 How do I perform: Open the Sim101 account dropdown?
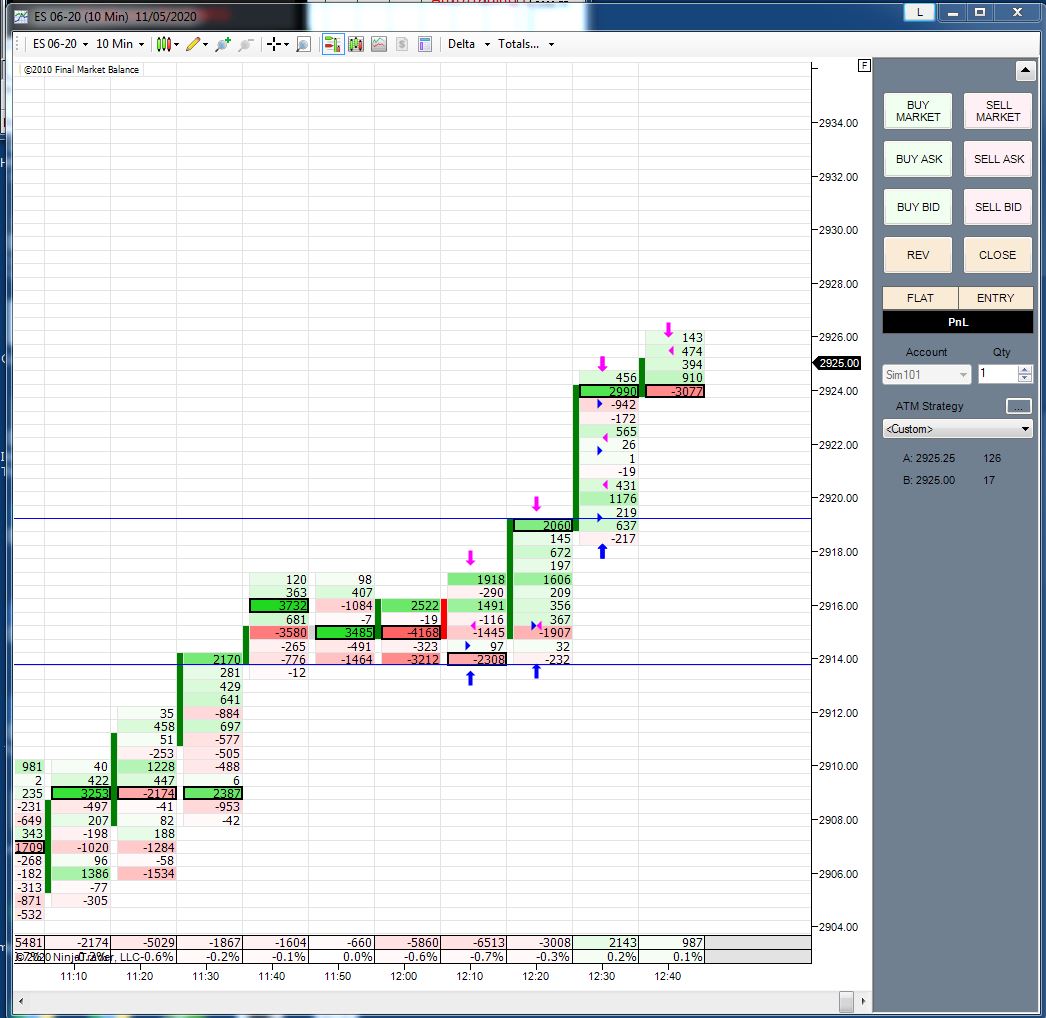(926, 375)
